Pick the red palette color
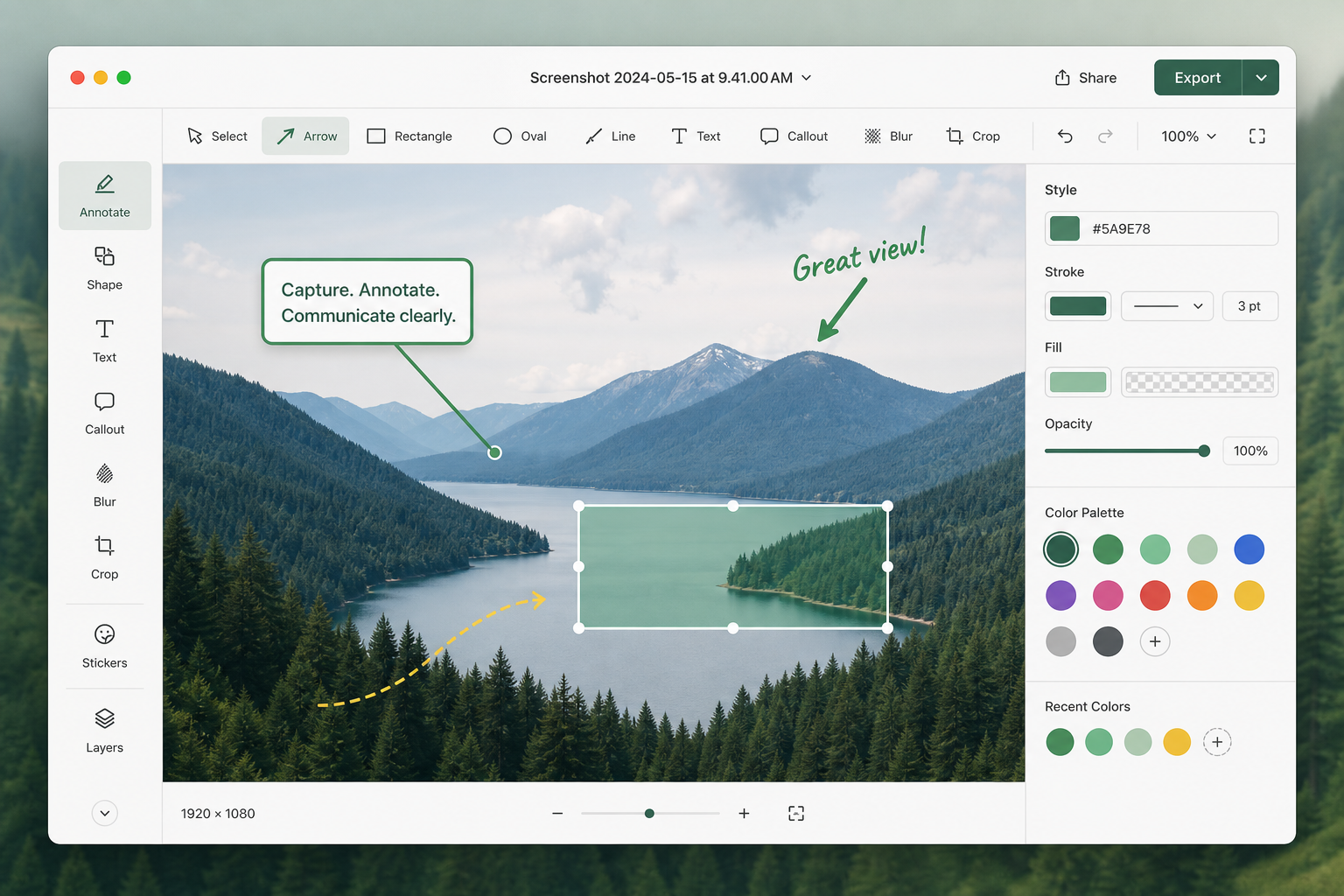The height and width of the screenshot is (896, 1344). pyautogui.click(x=1155, y=596)
